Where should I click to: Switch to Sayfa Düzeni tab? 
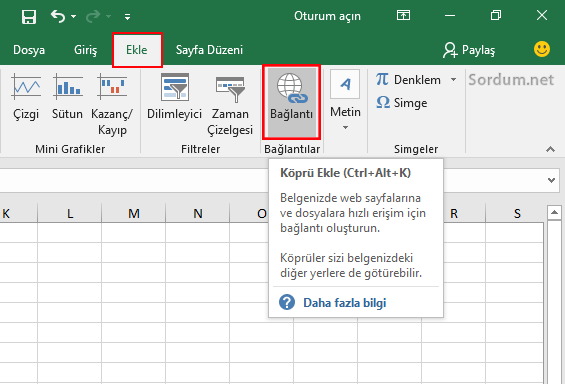pyautogui.click(x=209, y=50)
